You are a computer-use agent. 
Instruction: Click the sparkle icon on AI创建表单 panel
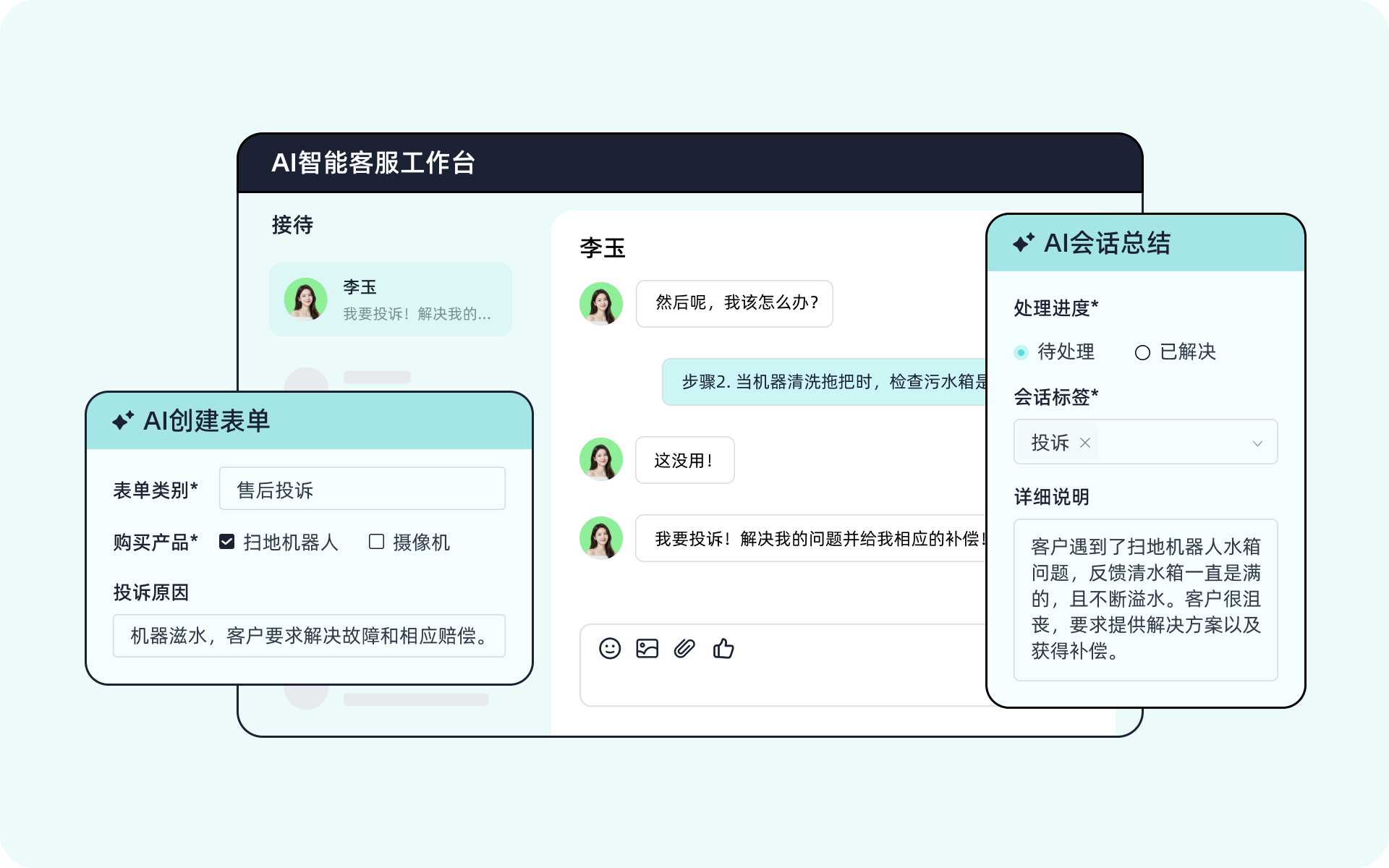(x=123, y=418)
